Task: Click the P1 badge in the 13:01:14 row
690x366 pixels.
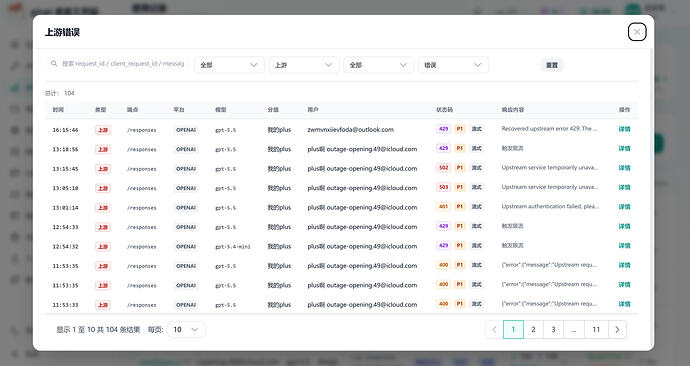Action: coord(459,206)
